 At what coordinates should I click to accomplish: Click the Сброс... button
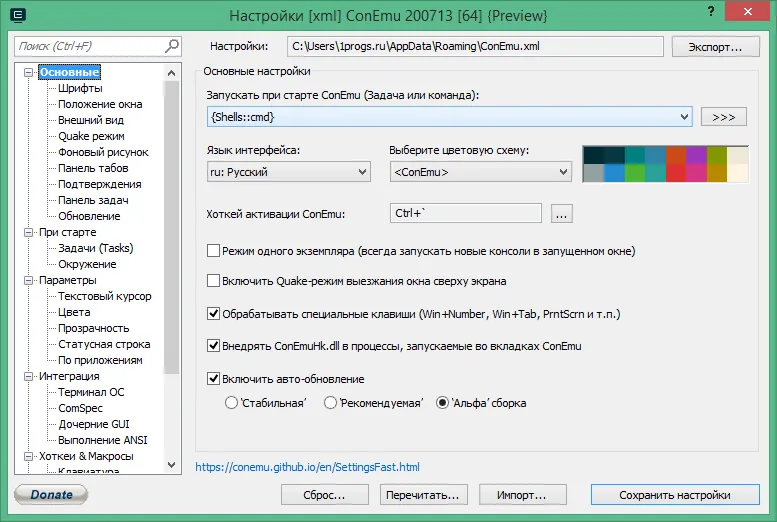325,495
